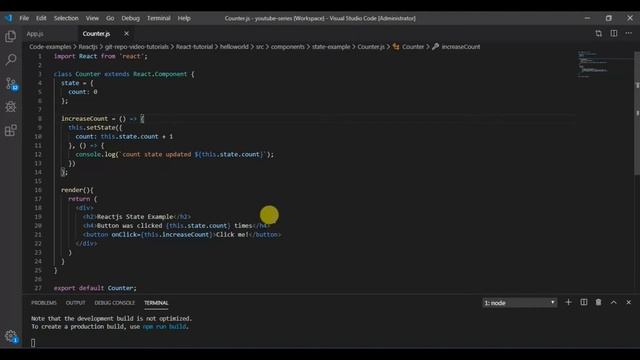Open the Help menu
Image resolution: width=640 pixels, height=360 pixels.
pyautogui.click(x=184, y=18)
